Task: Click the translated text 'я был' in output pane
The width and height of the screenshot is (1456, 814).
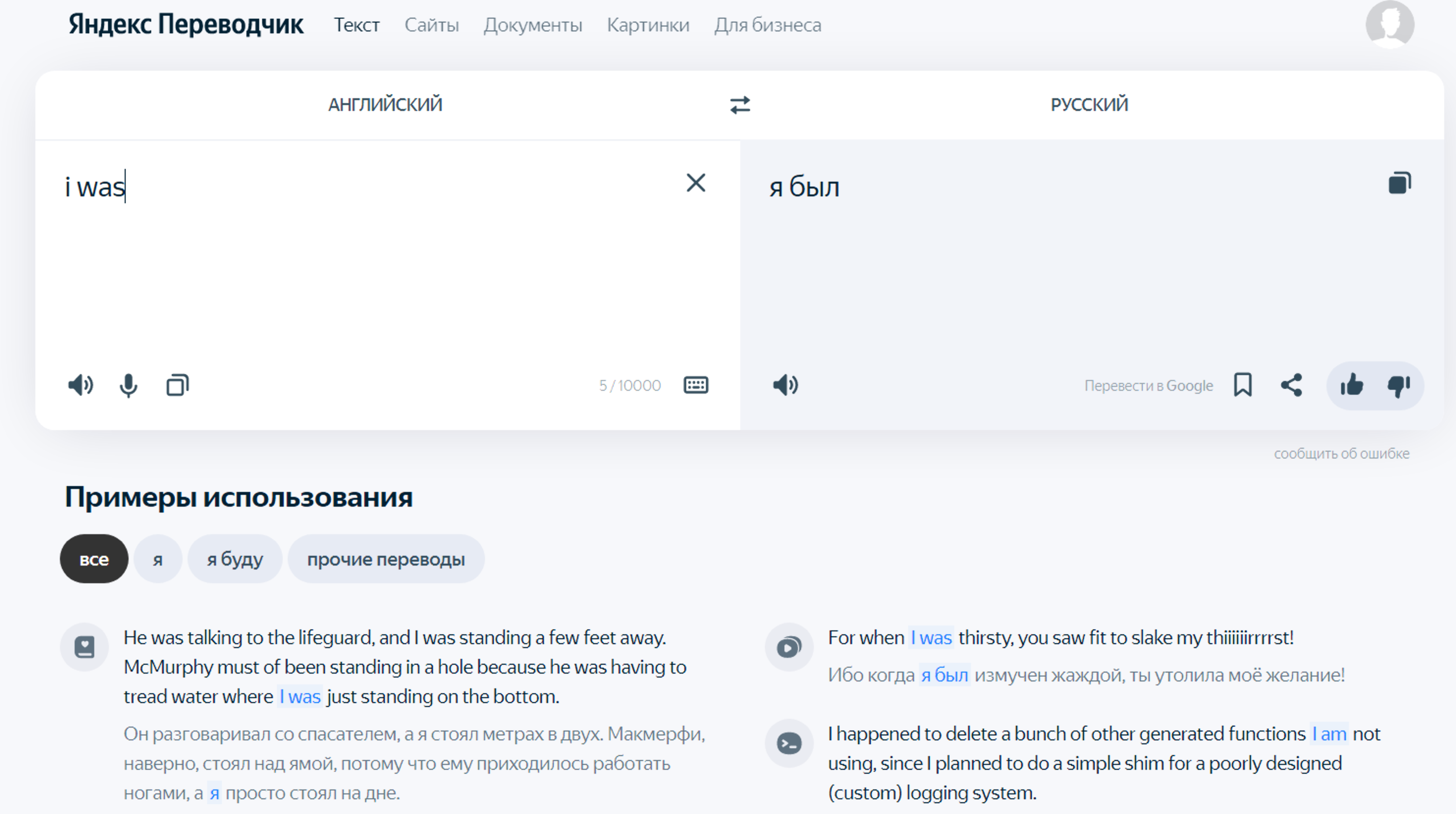Action: tap(804, 187)
